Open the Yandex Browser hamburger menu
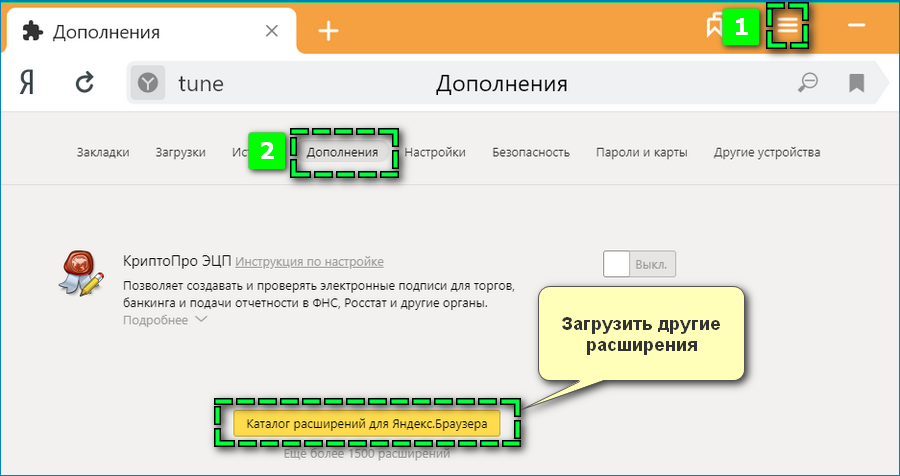The width and height of the screenshot is (900, 476). click(788, 25)
